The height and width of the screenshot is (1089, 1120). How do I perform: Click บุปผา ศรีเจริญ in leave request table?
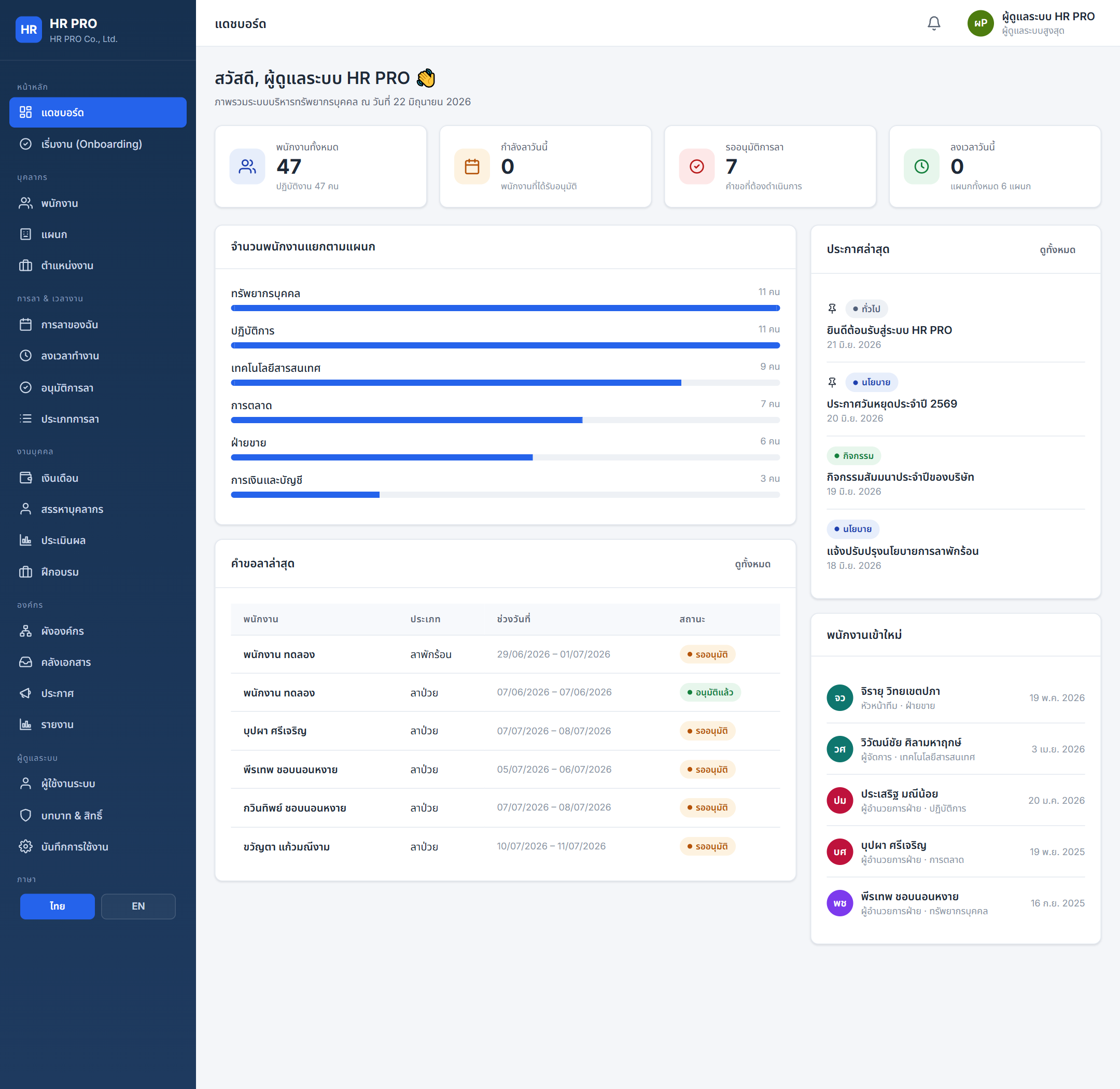coord(275,730)
